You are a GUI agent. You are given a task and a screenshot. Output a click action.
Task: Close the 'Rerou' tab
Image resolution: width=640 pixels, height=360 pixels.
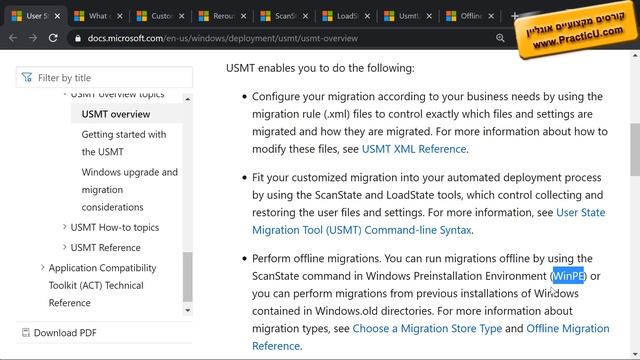(244, 16)
